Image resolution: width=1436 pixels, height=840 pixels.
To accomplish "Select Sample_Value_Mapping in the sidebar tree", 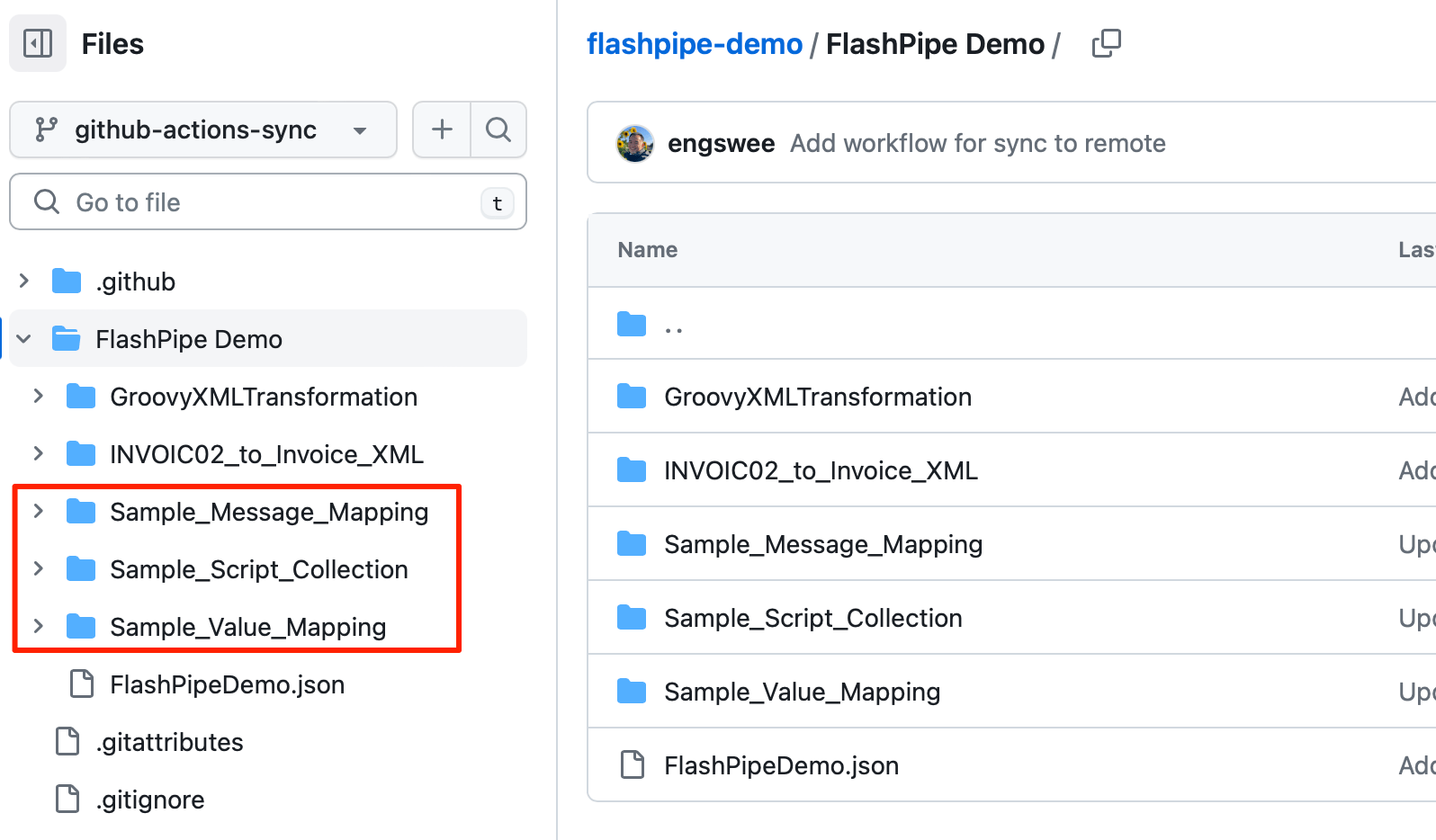I will pos(248,627).
